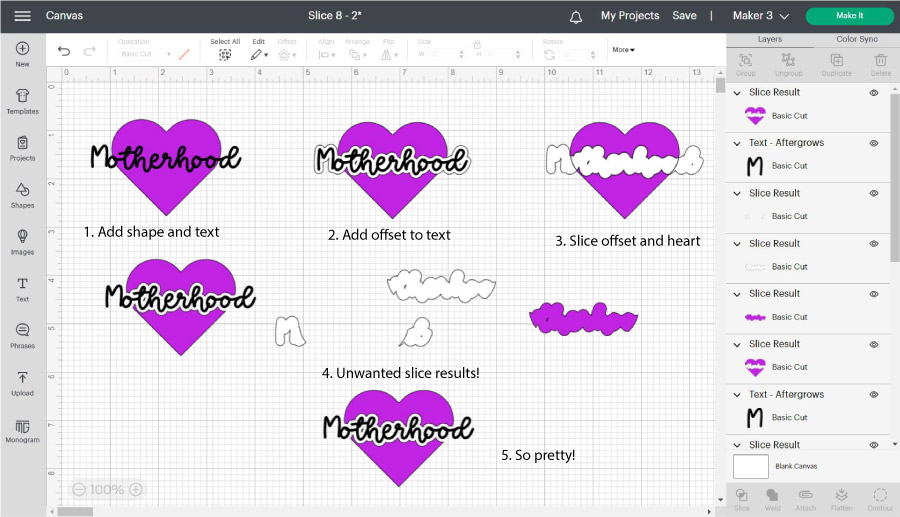The width and height of the screenshot is (900, 517).
Task: Click the Contour tool
Action: (x=880, y=499)
